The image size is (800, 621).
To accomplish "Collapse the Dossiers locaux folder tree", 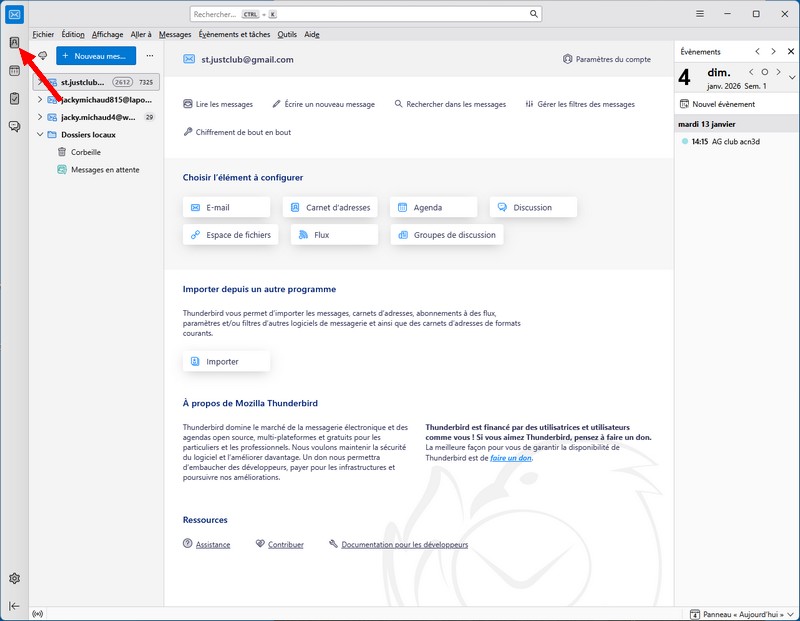I will [x=40, y=134].
